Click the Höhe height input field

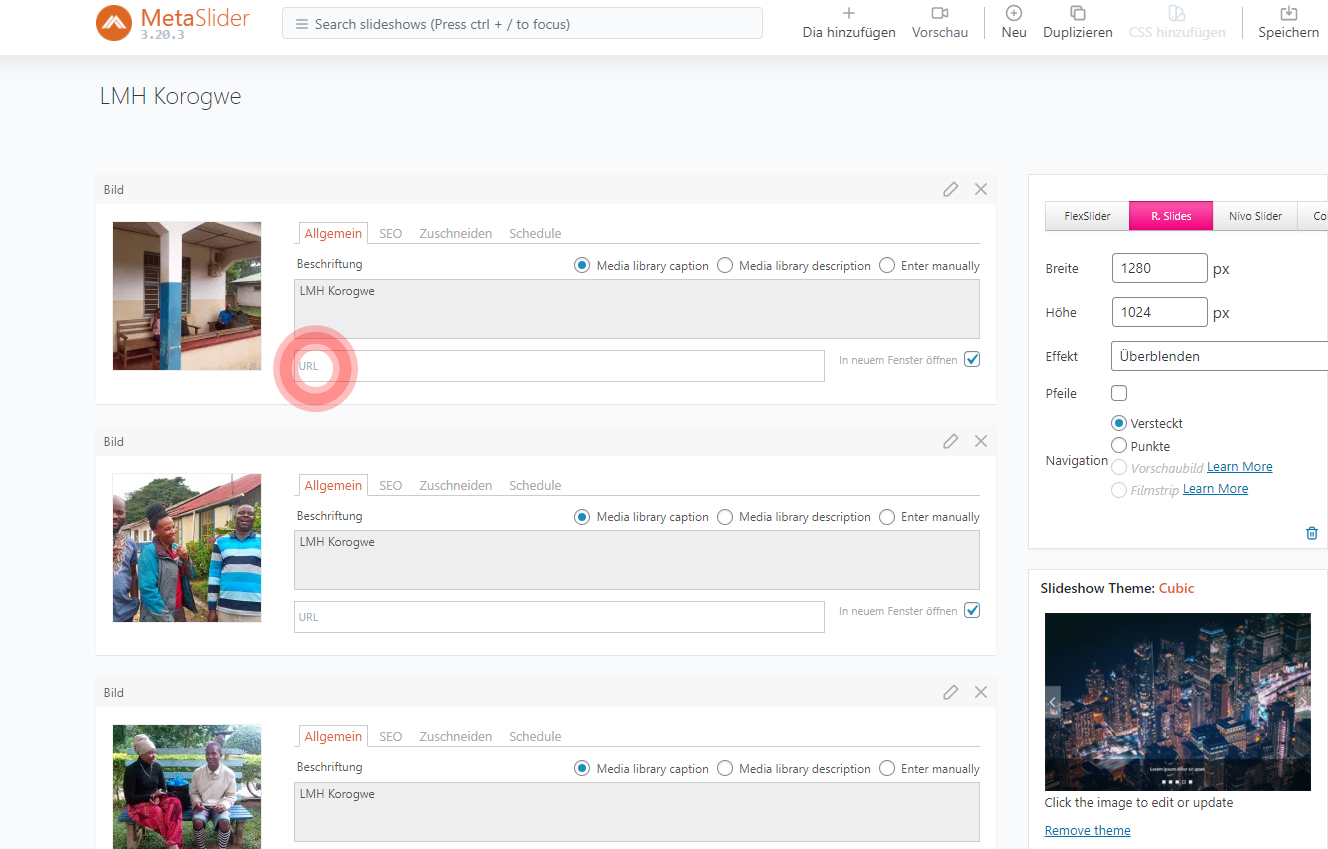1160,312
